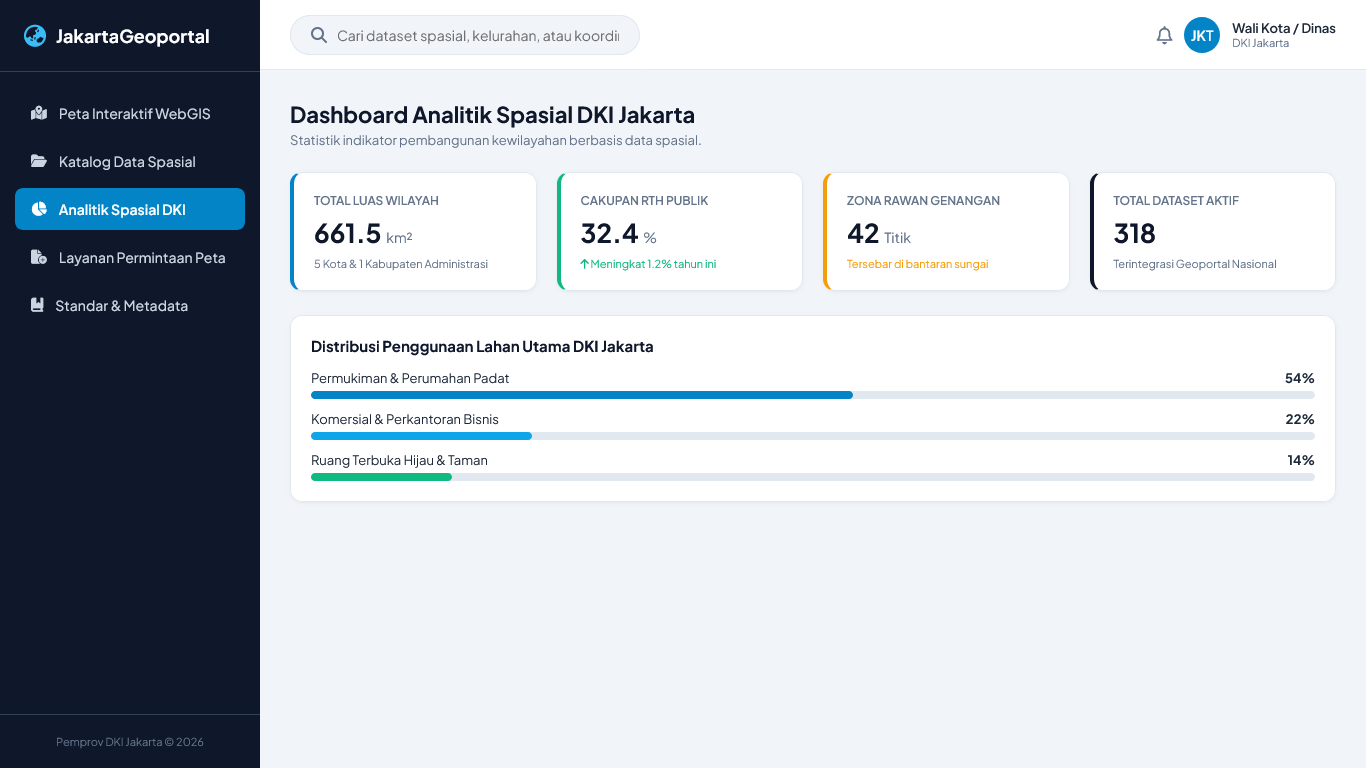The height and width of the screenshot is (768, 1366).
Task: Click '5 Kota & 1 Kabupaten Administrasi' text
Action: tap(401, 264)
